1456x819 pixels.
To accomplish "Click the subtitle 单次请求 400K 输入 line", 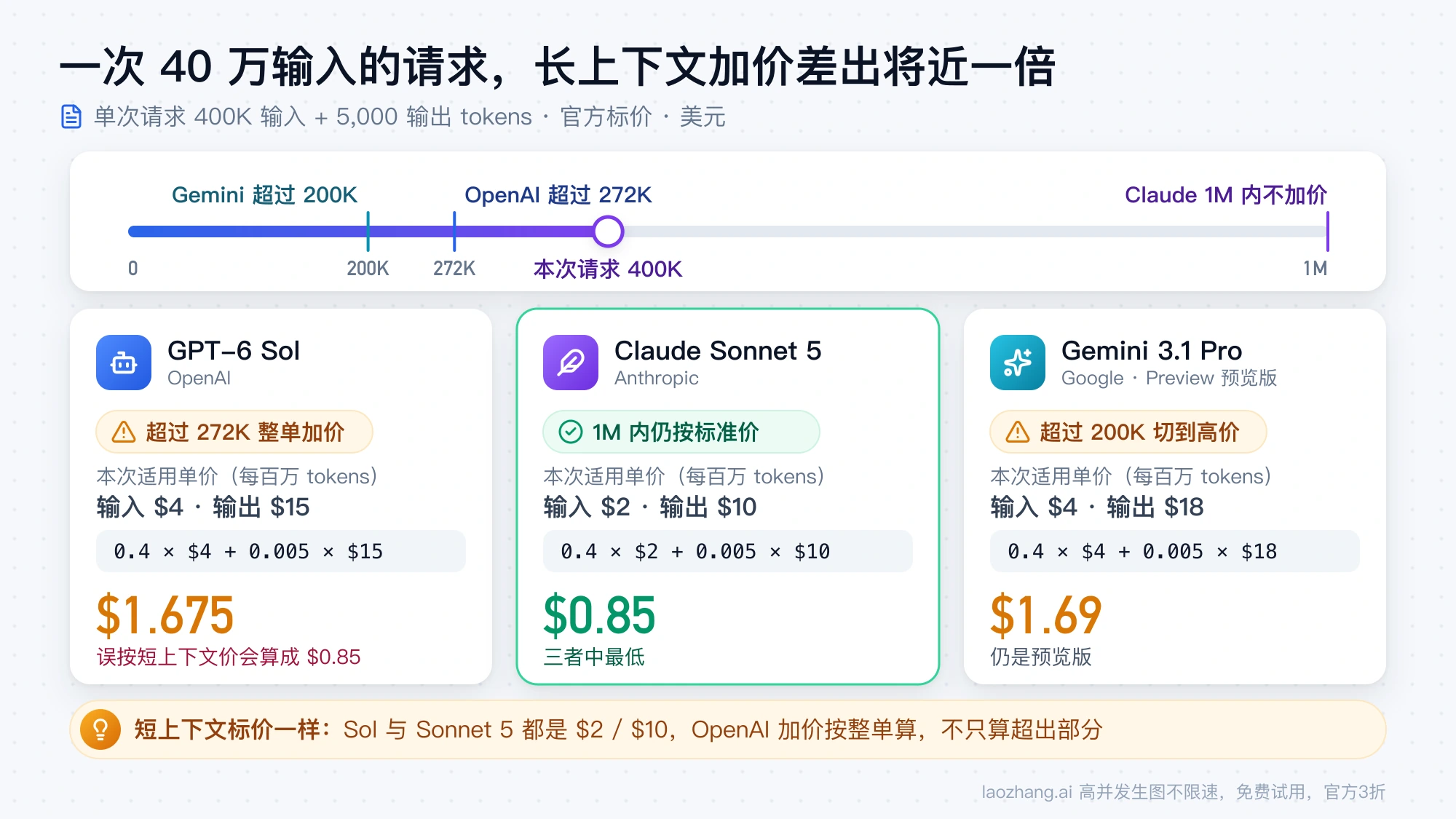I will [x=410, y=116].
